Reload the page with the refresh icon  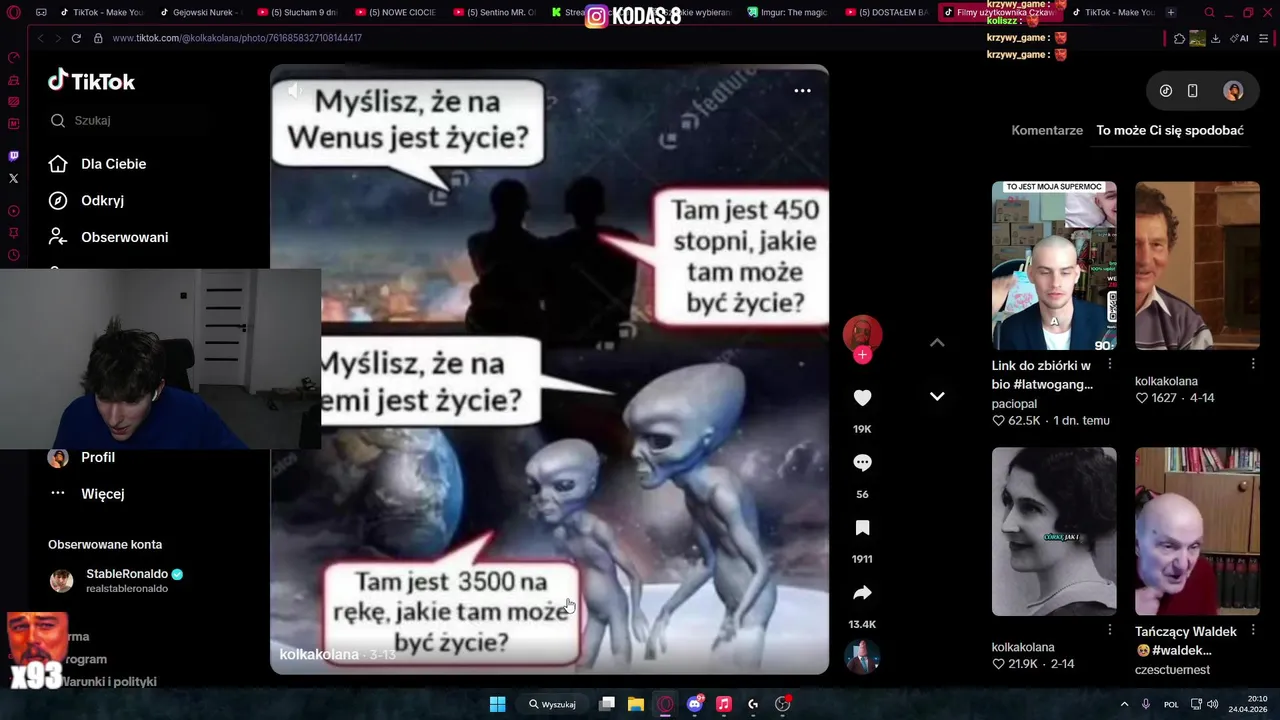click(76, 38)
